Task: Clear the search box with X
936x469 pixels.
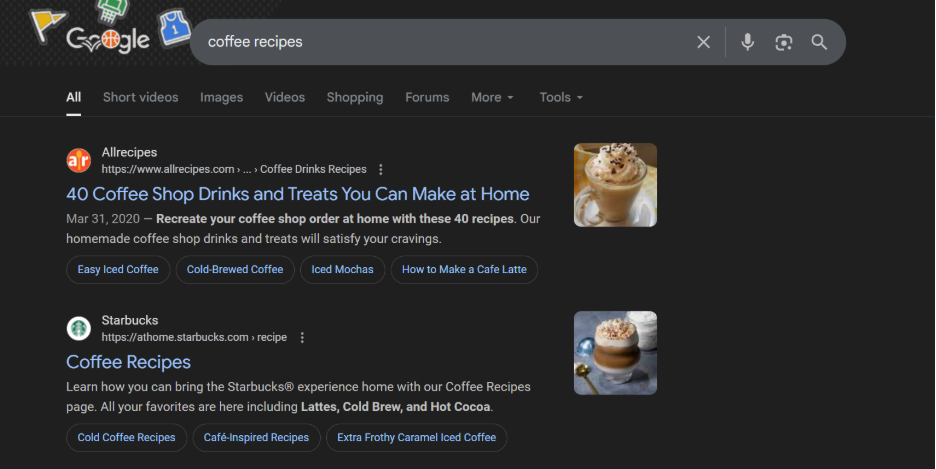Action: pyautogui.click(x=704, y=42)
